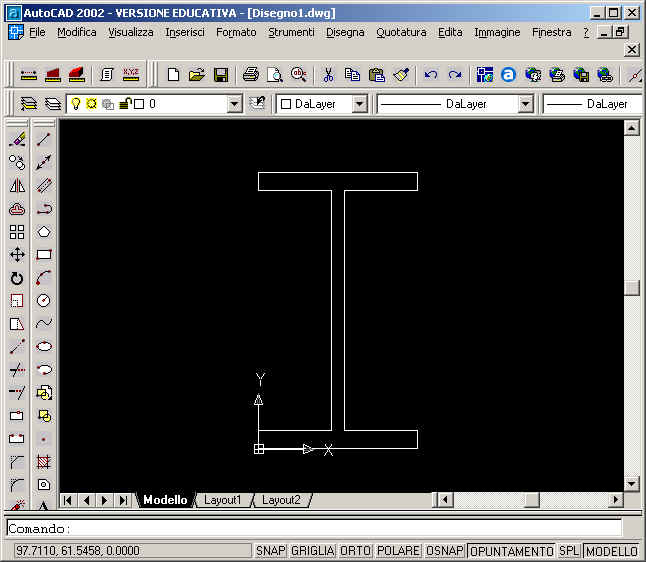Click the Move tool
Viewport: 646px width, 562px height.
tap(17, 255)
